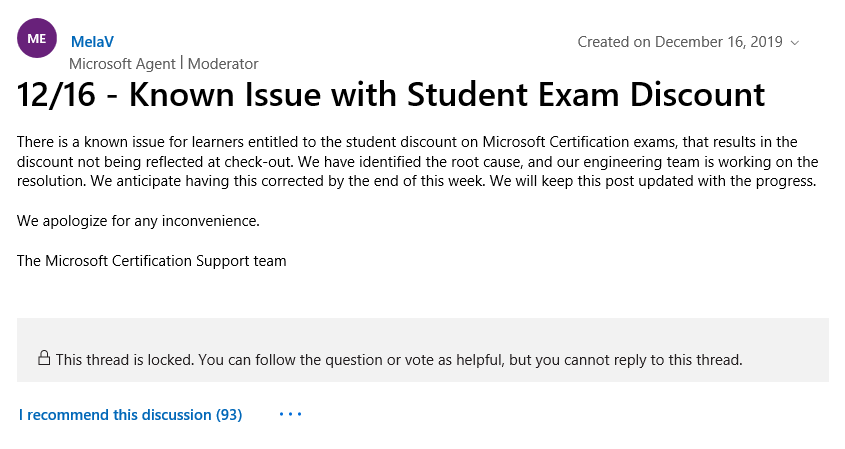The image size is (845, 449).
Task: Click the Moderator badge label
Action: (x=223, y=64)
